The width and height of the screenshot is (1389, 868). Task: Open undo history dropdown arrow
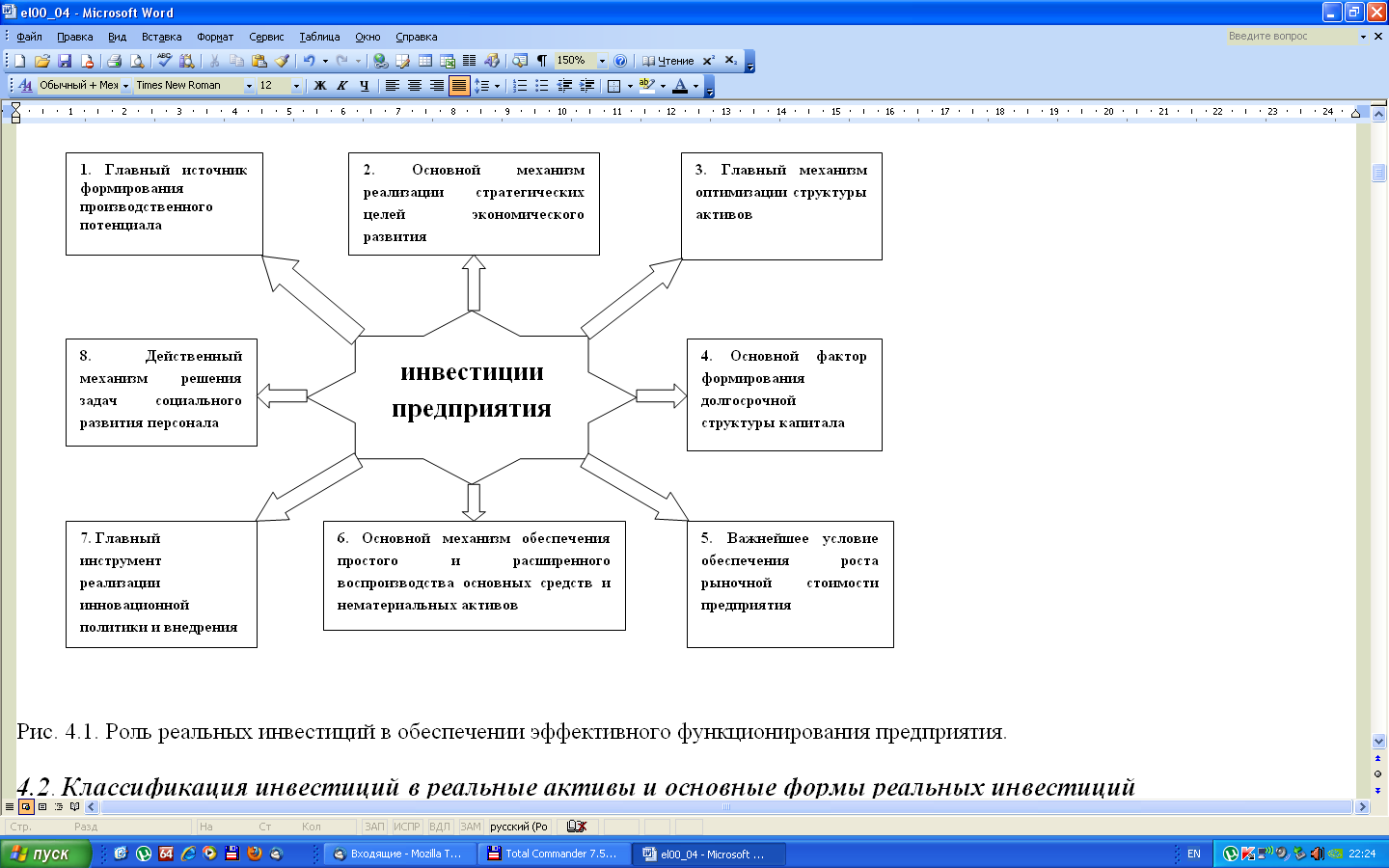point(325,61)
